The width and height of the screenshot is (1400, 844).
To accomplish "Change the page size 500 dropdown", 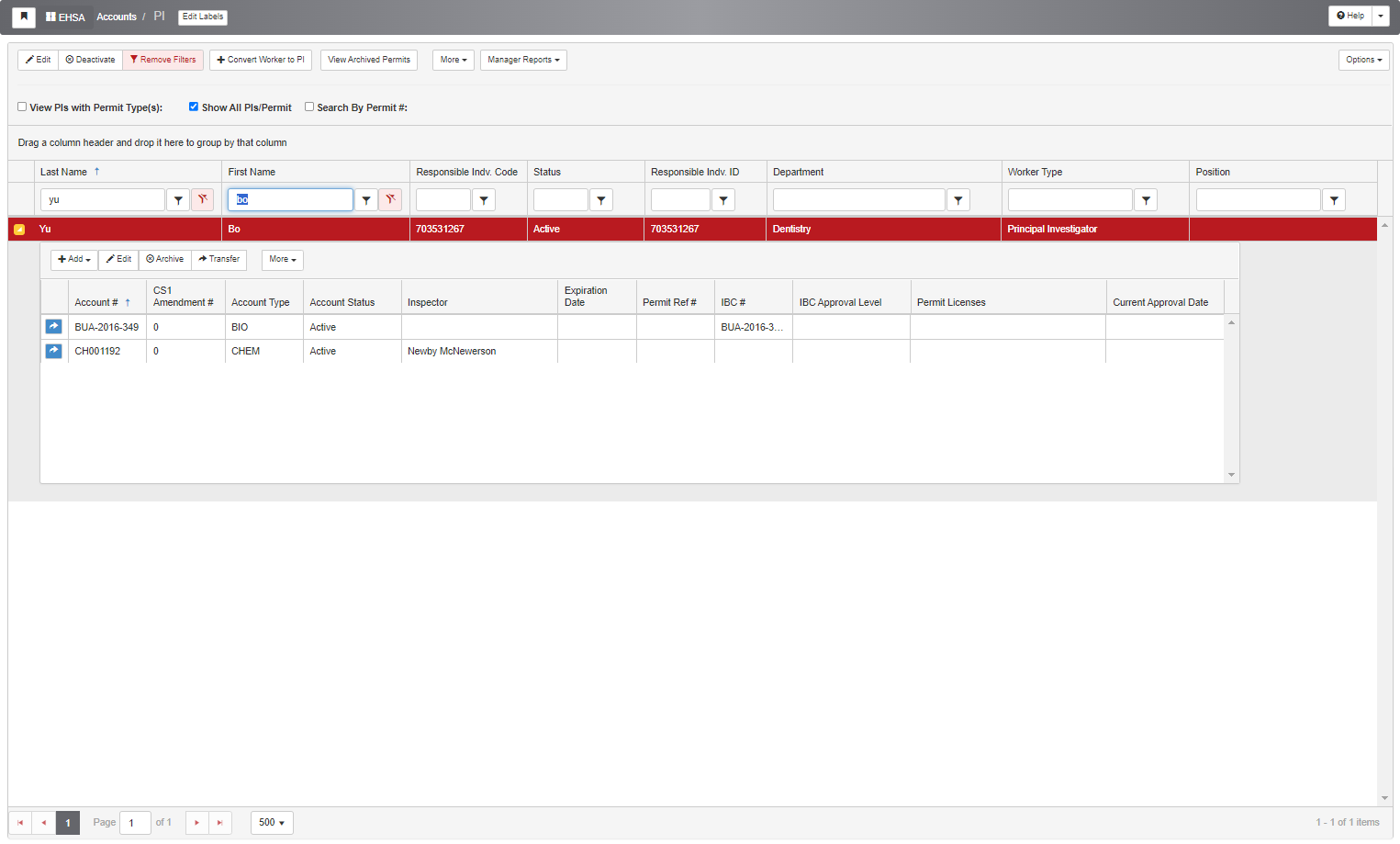I will pos(272,823).
